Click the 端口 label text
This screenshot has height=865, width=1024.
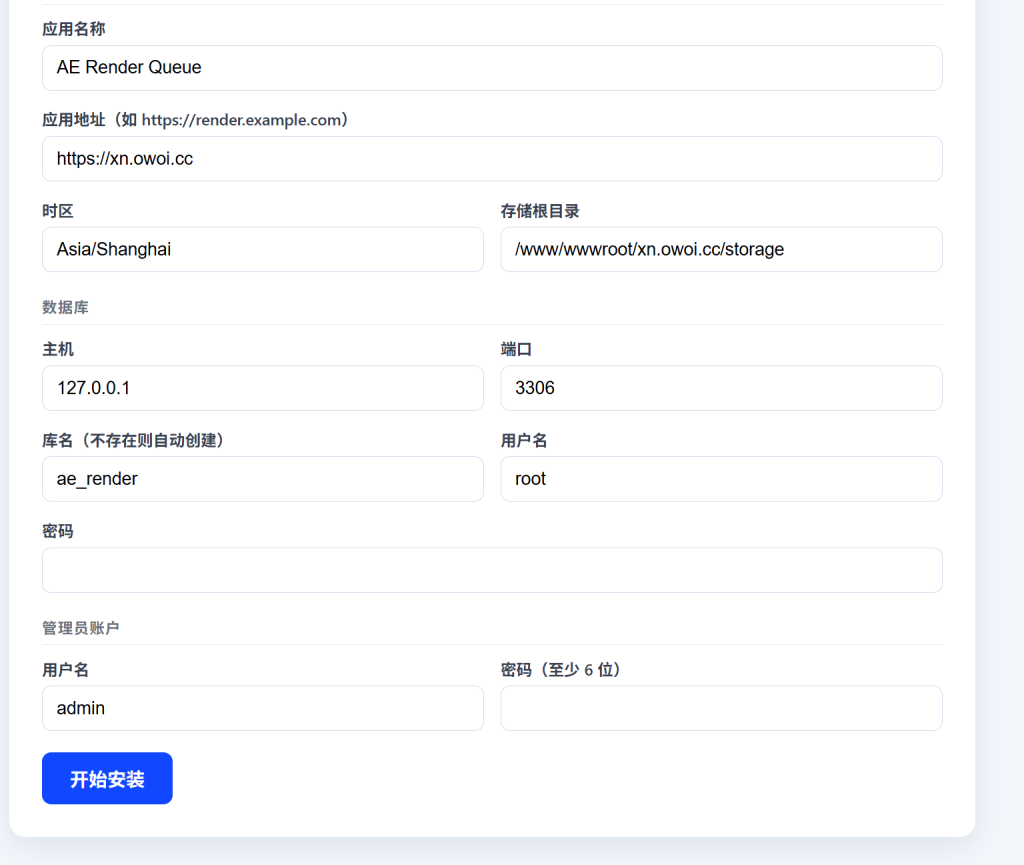[516, 349]
